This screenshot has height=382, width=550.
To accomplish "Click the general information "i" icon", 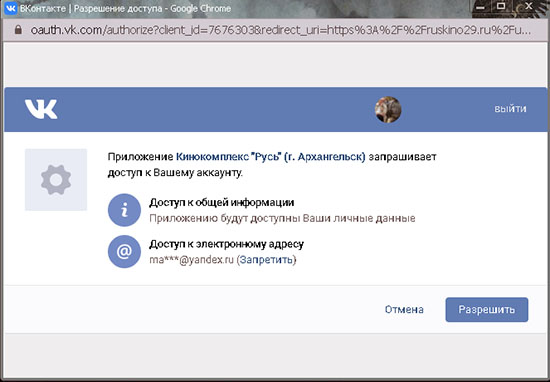I will 124,210.
